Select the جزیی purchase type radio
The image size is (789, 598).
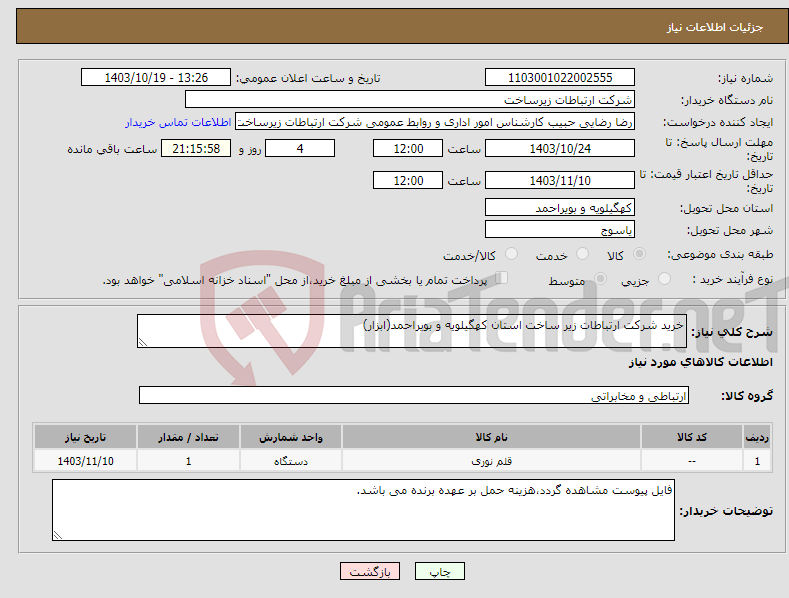[664, 279]
